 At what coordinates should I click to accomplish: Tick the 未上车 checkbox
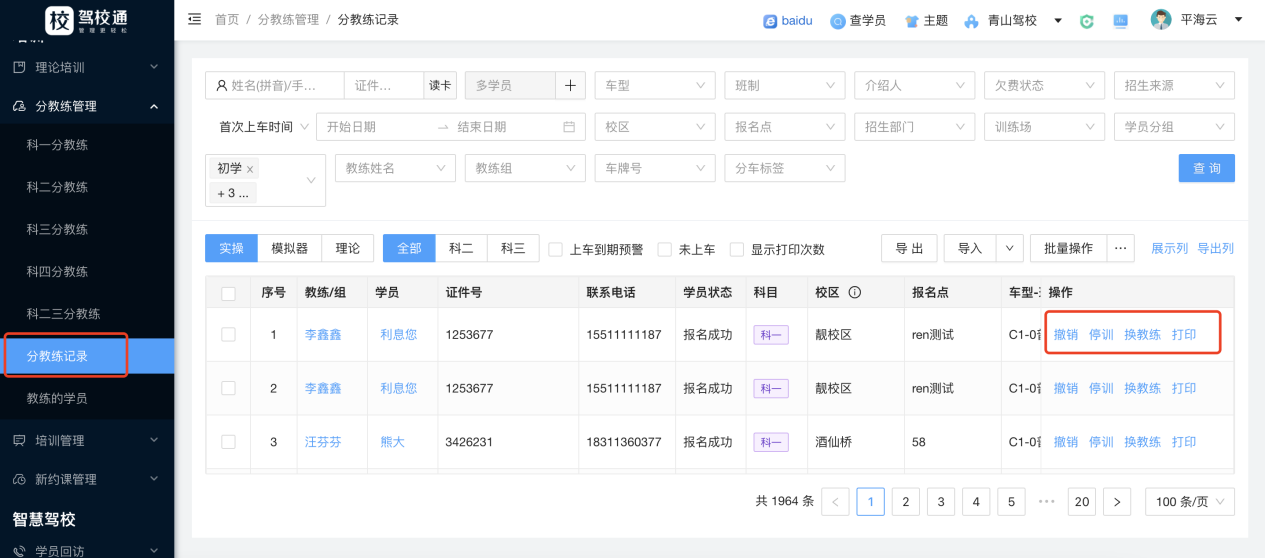click(x=665, y=249)
